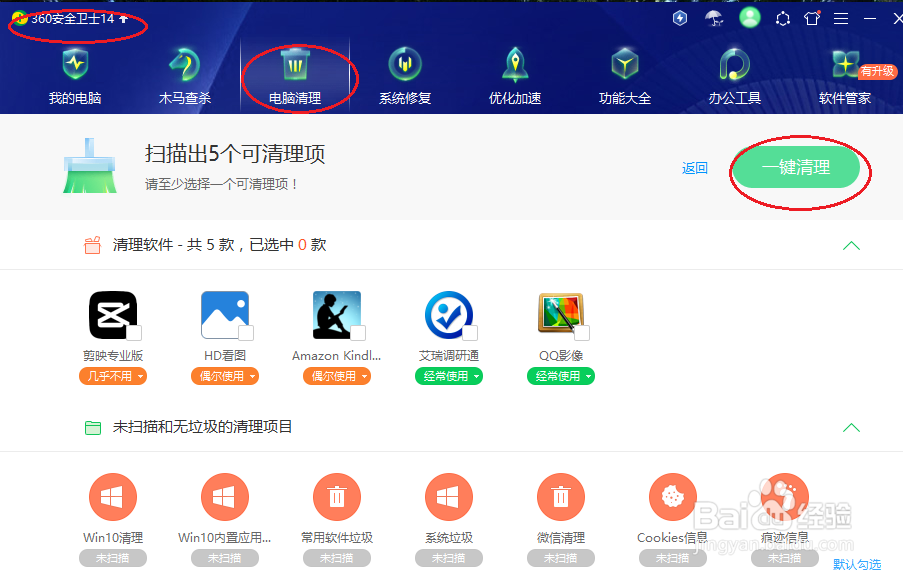Open 功能大全 cube tab
This screenshot has height=575, width=903.
coord(625,77)
